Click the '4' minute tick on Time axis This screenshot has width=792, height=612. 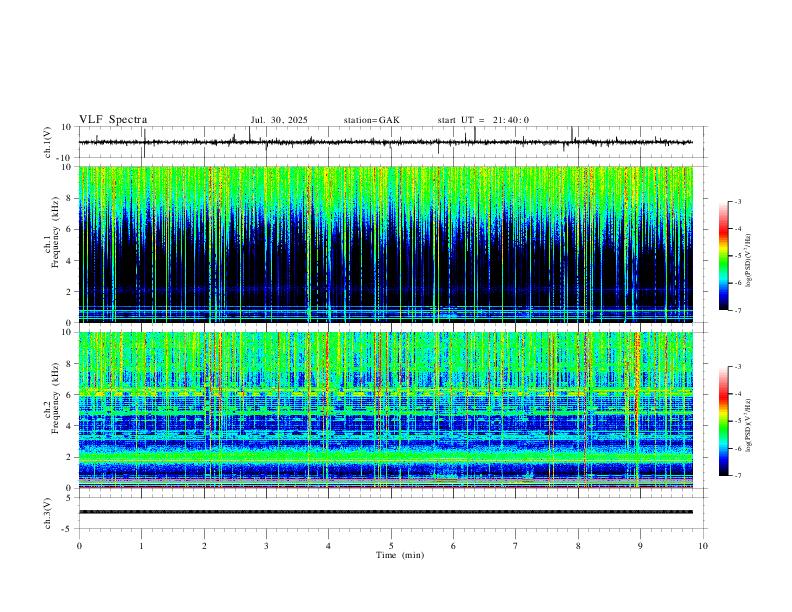click(x=329, y=546)
